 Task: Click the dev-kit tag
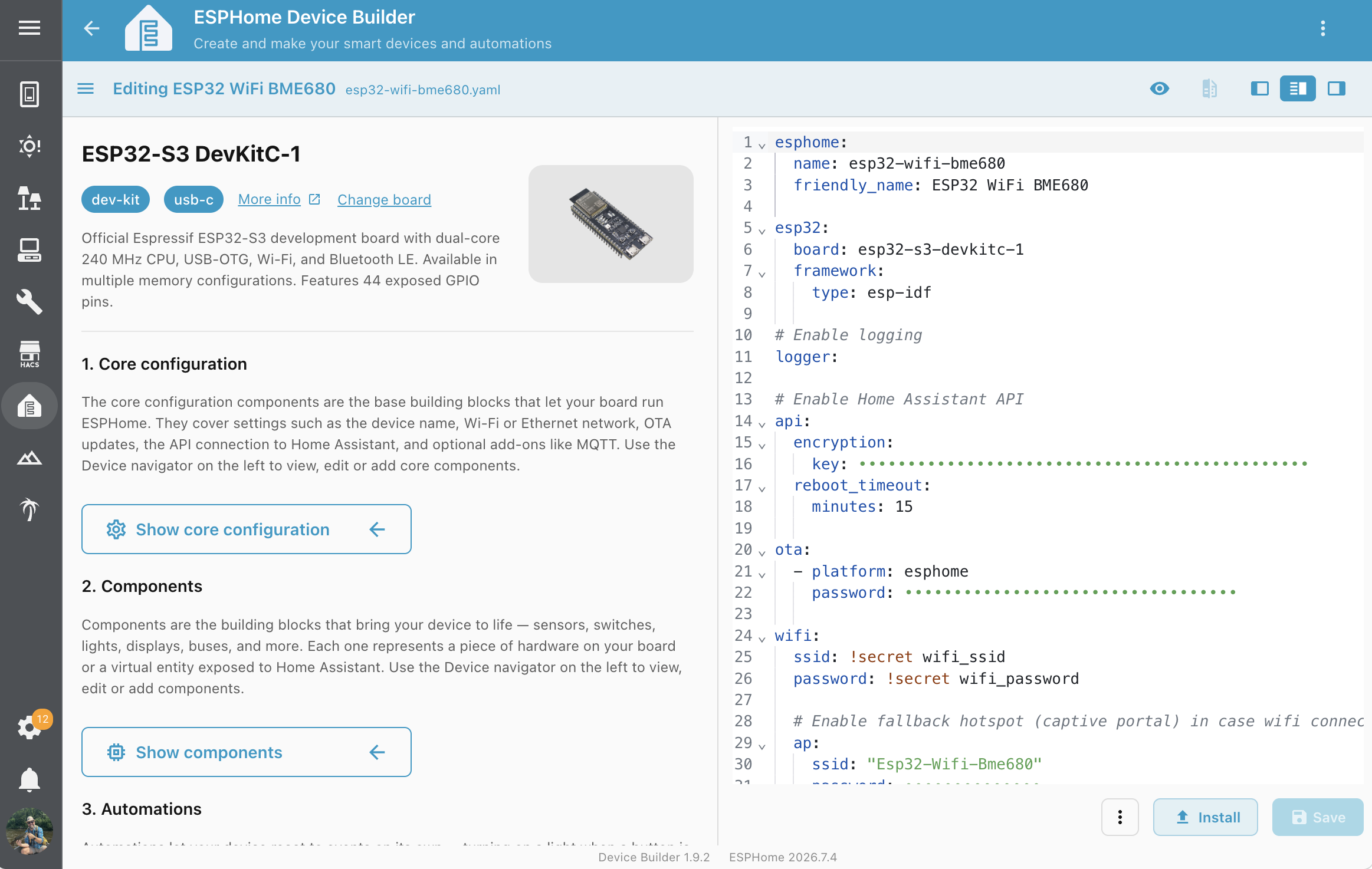(116, 199)
